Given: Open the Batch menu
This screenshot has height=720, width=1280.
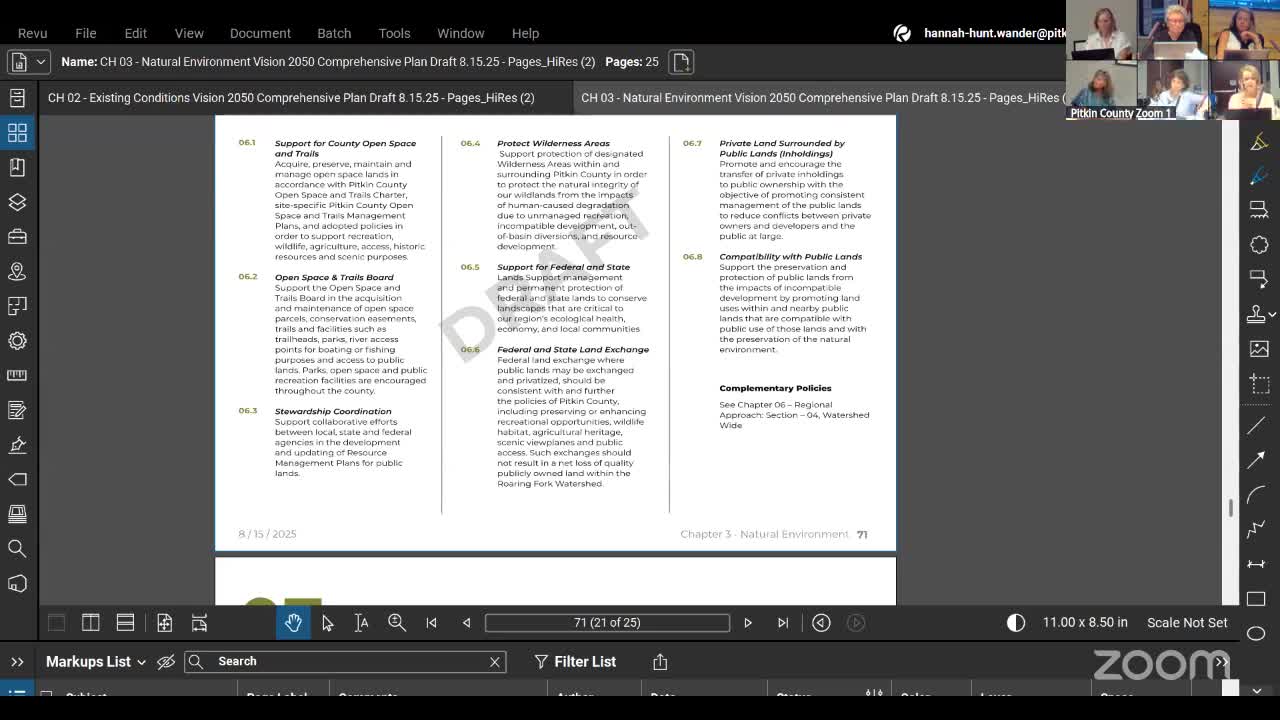Looking at the screenshot, I should (334, 33).
